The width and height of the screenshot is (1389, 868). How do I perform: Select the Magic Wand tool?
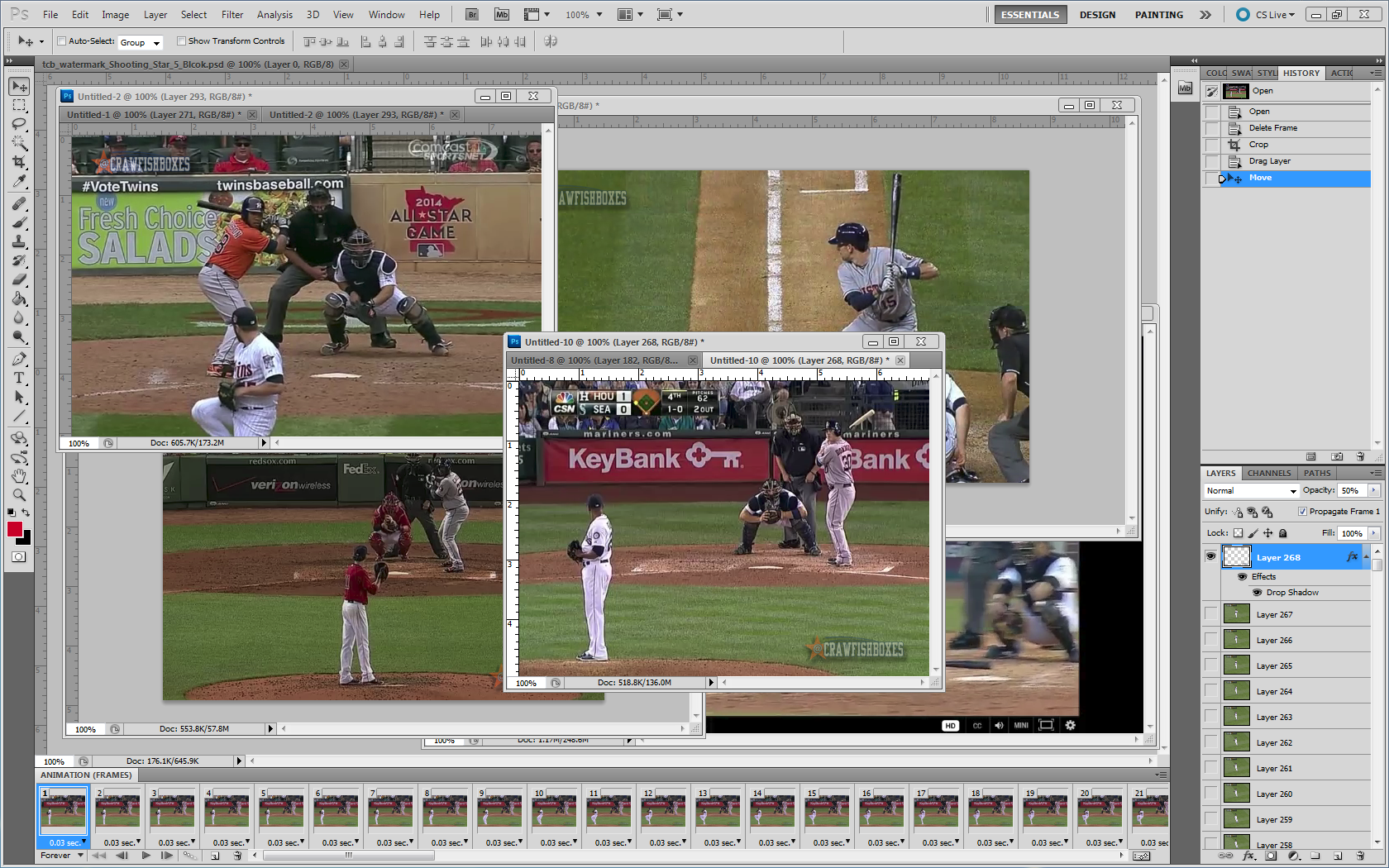click(20, 143)
